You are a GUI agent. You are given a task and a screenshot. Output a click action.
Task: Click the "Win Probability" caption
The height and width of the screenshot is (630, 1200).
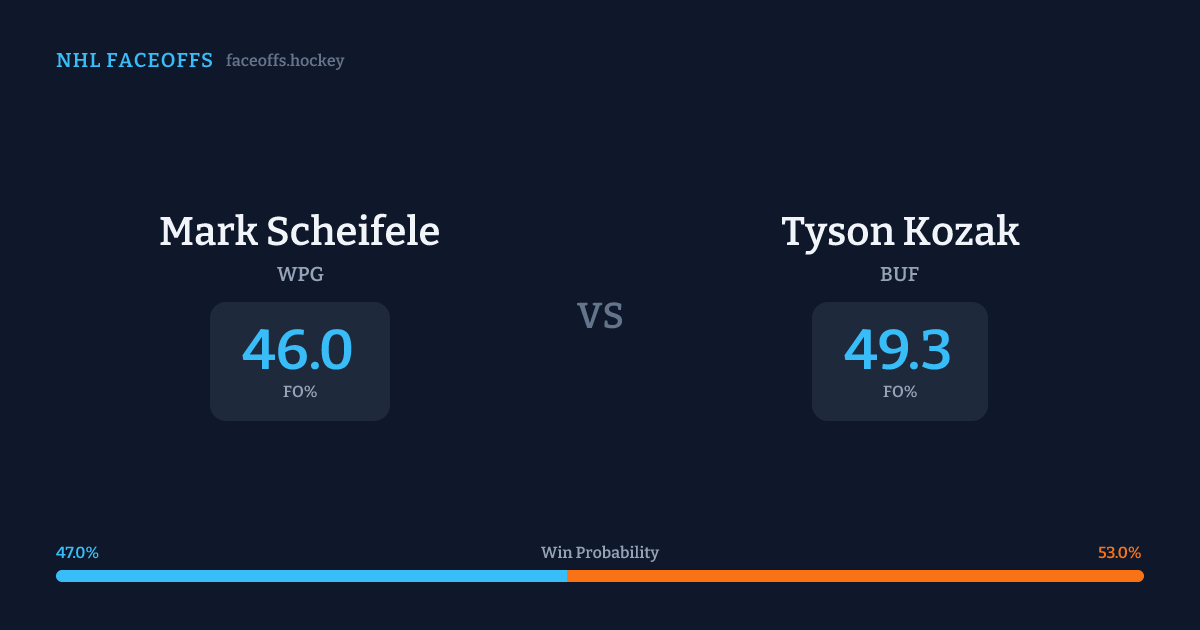[600, 553]
